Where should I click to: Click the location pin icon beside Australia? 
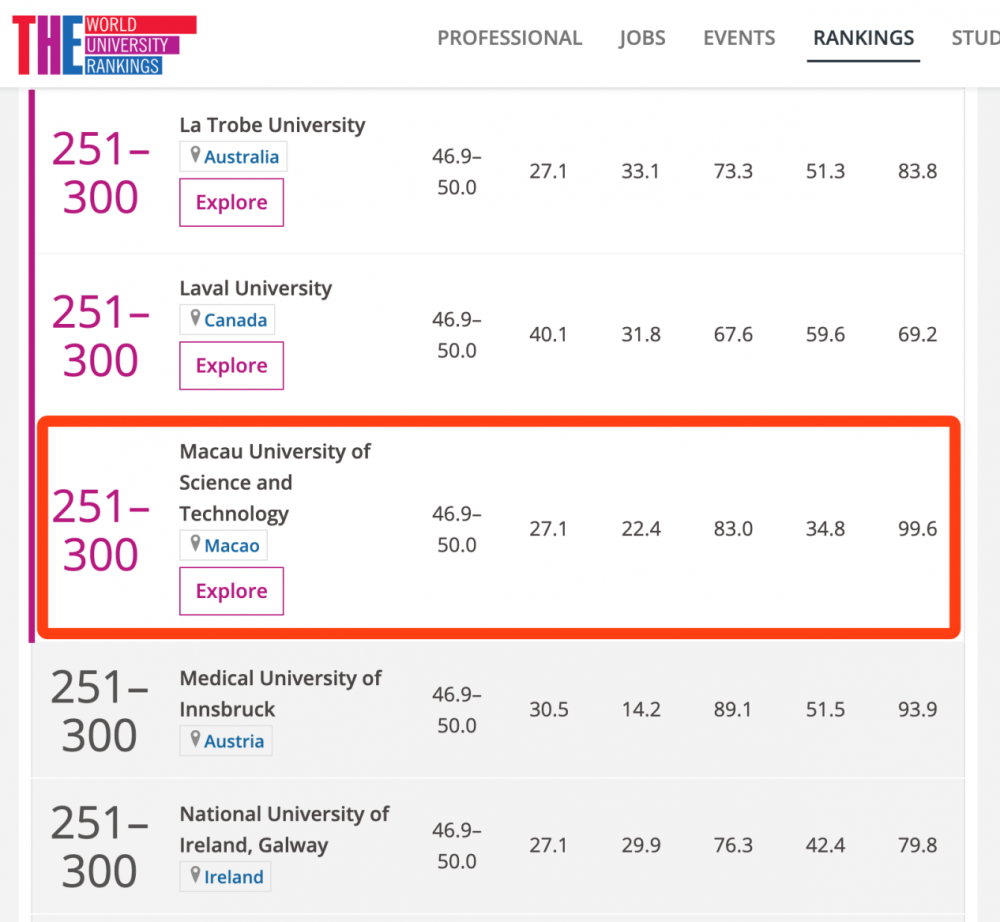195,155
